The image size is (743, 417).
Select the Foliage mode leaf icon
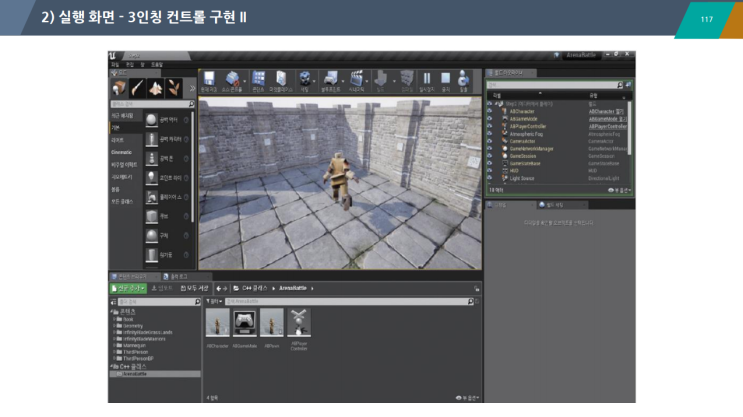174,88
